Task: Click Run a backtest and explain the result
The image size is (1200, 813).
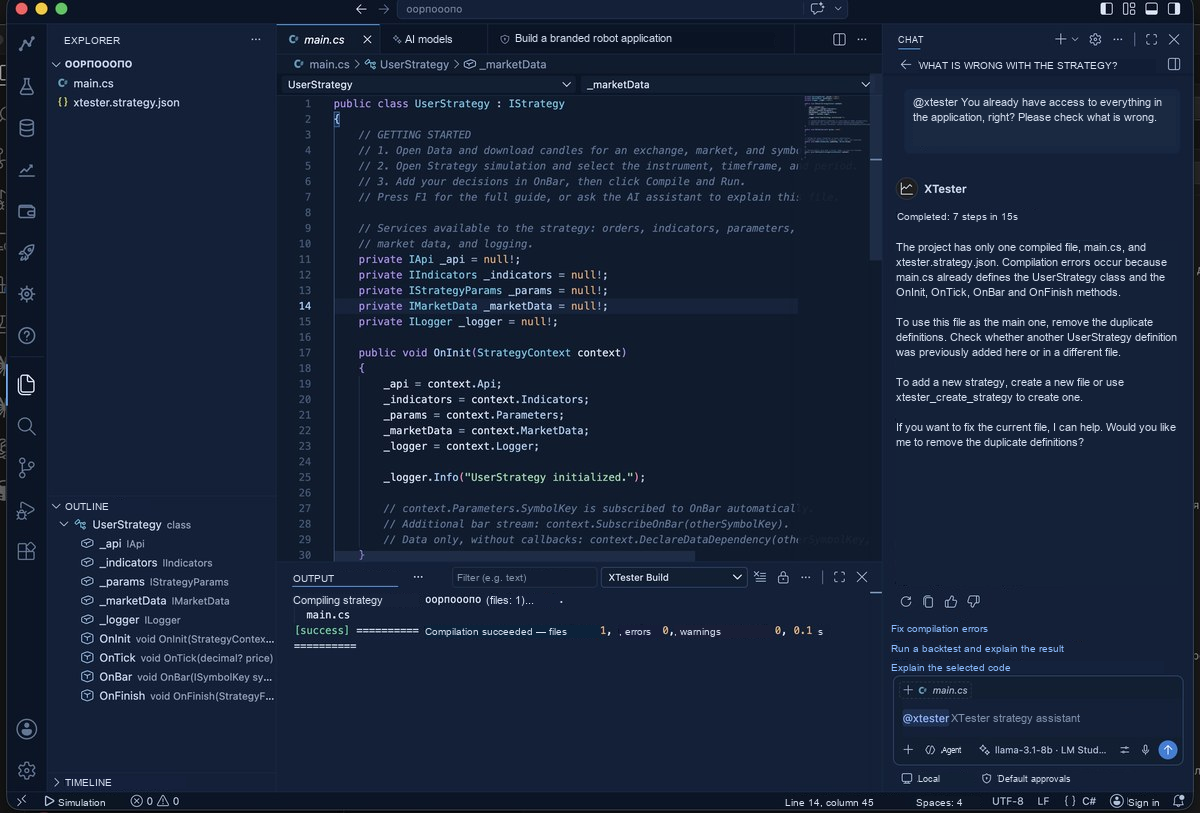Action: pos(977,648)
